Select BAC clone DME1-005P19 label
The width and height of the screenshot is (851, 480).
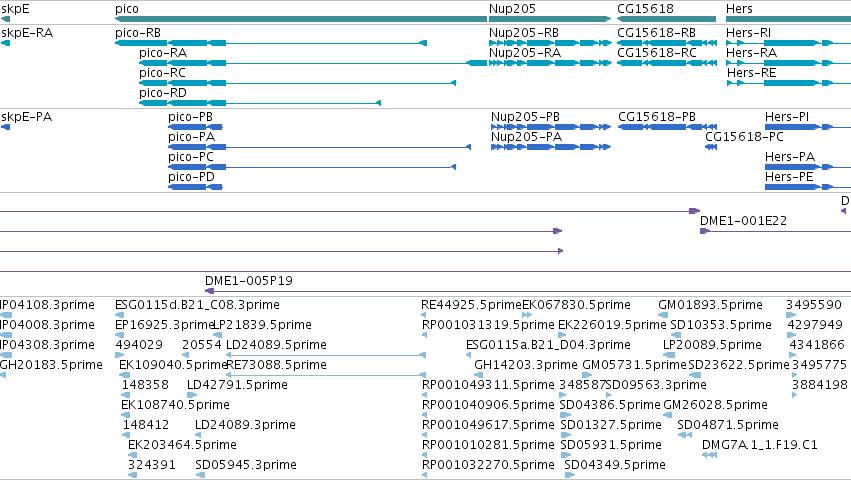click(249, 281)
